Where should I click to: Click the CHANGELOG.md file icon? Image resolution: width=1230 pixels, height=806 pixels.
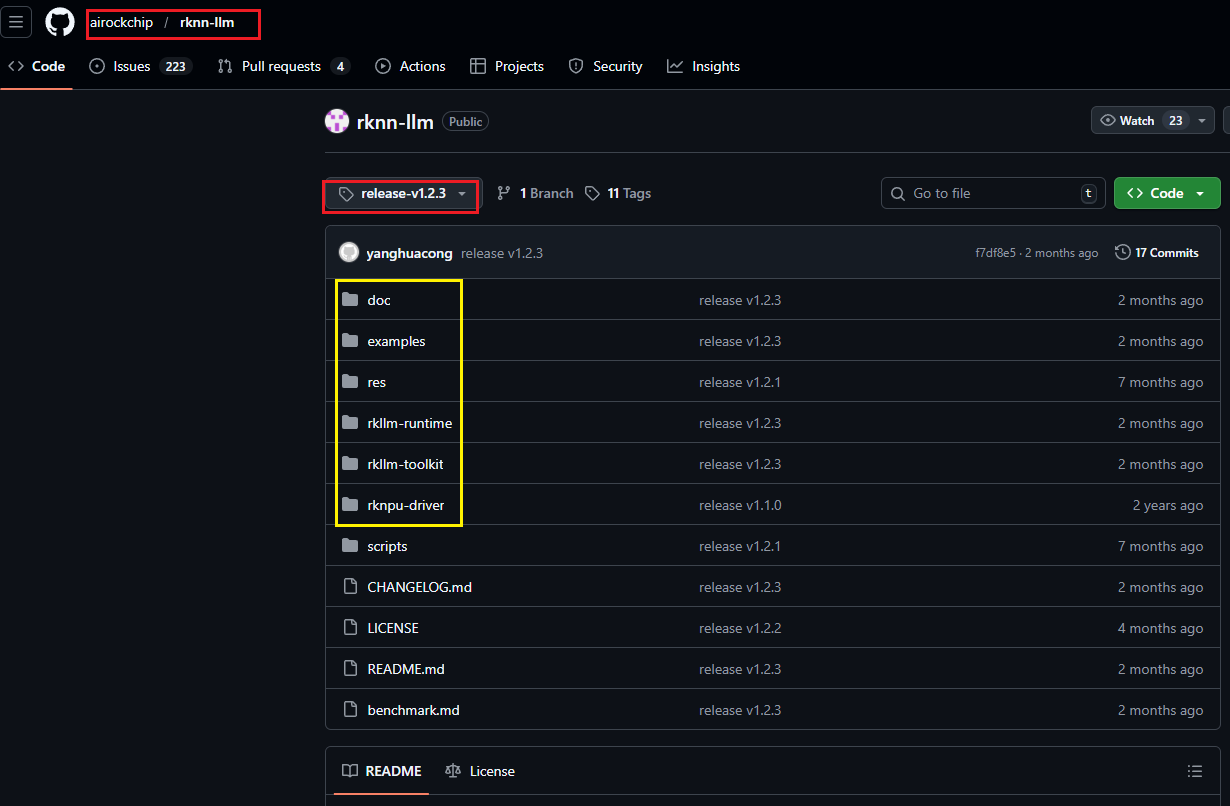tap(350, 587)
